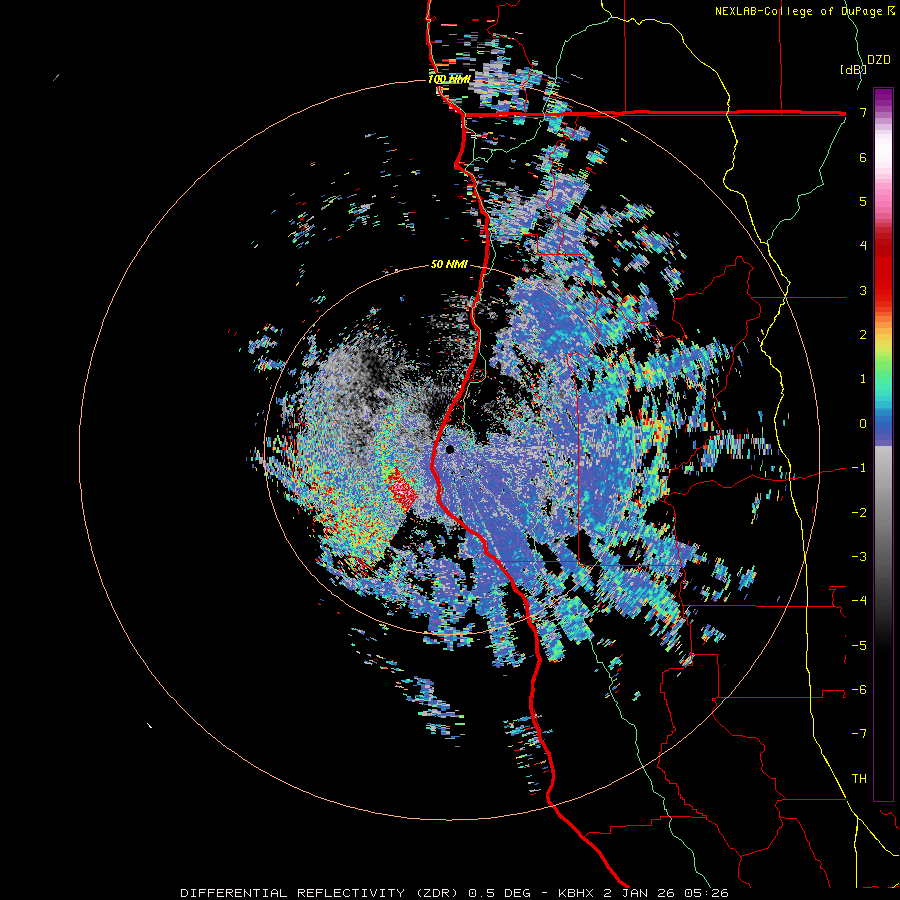The image size is (900, 900).
Task: Click legend value 4
Action: click(863, 246)
